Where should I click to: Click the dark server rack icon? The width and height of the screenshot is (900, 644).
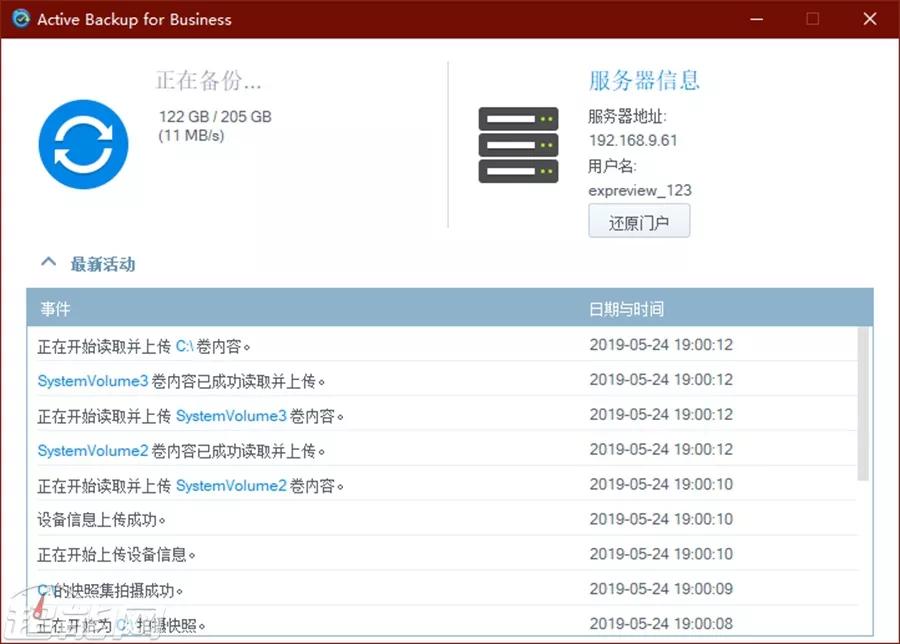(518, 145)
